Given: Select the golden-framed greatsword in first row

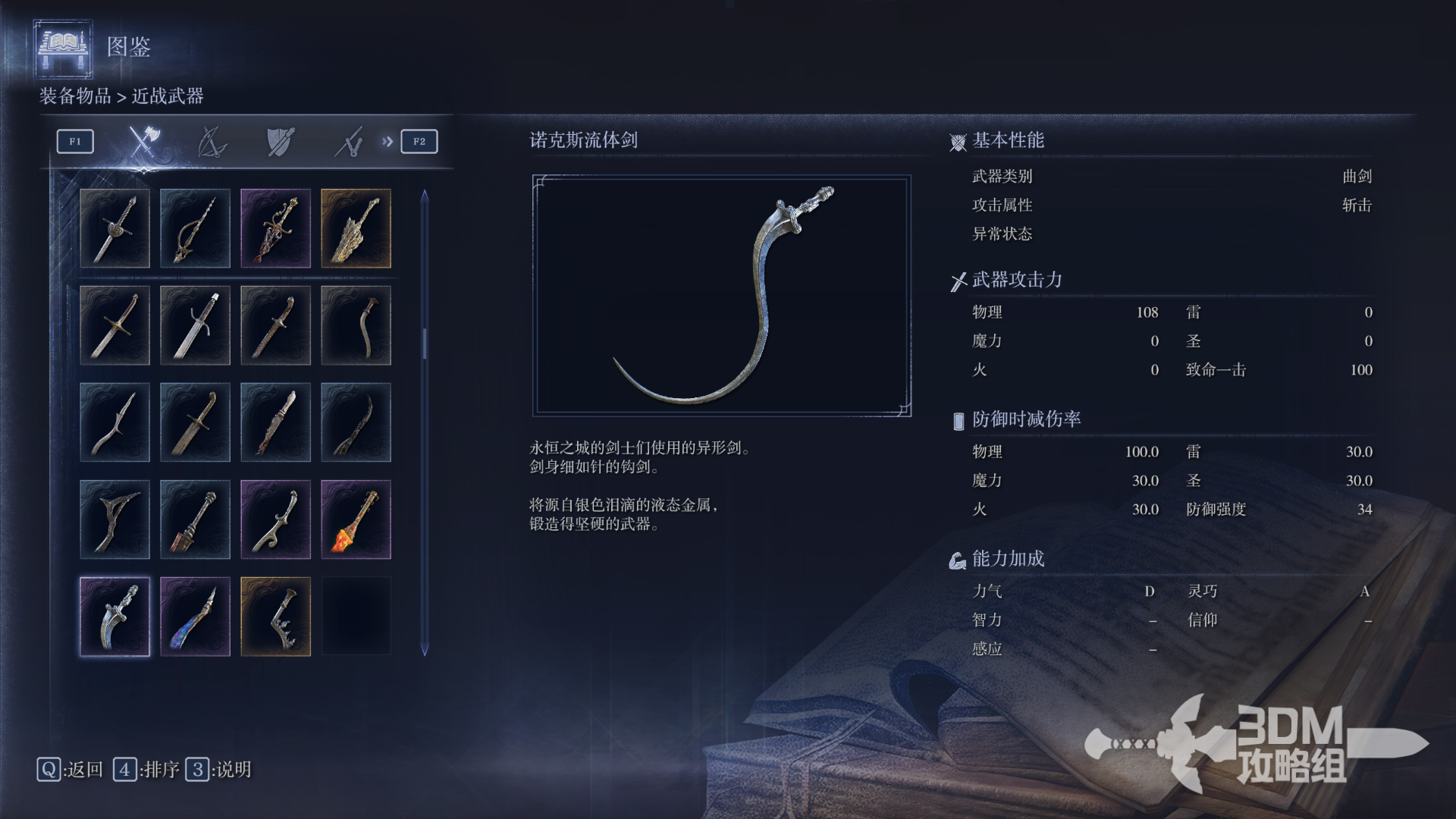Looking at the screenshot, I should tap(356, 228).
